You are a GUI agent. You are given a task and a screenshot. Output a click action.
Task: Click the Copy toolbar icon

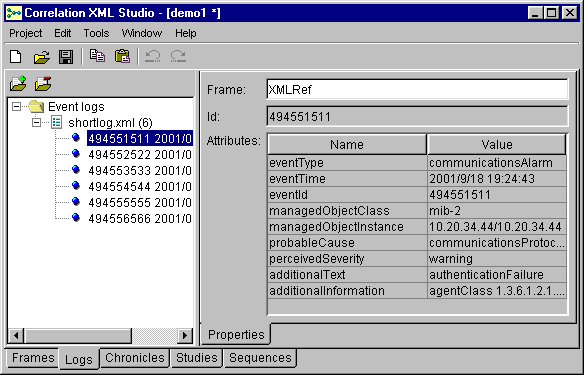click(x=97, y=56)
